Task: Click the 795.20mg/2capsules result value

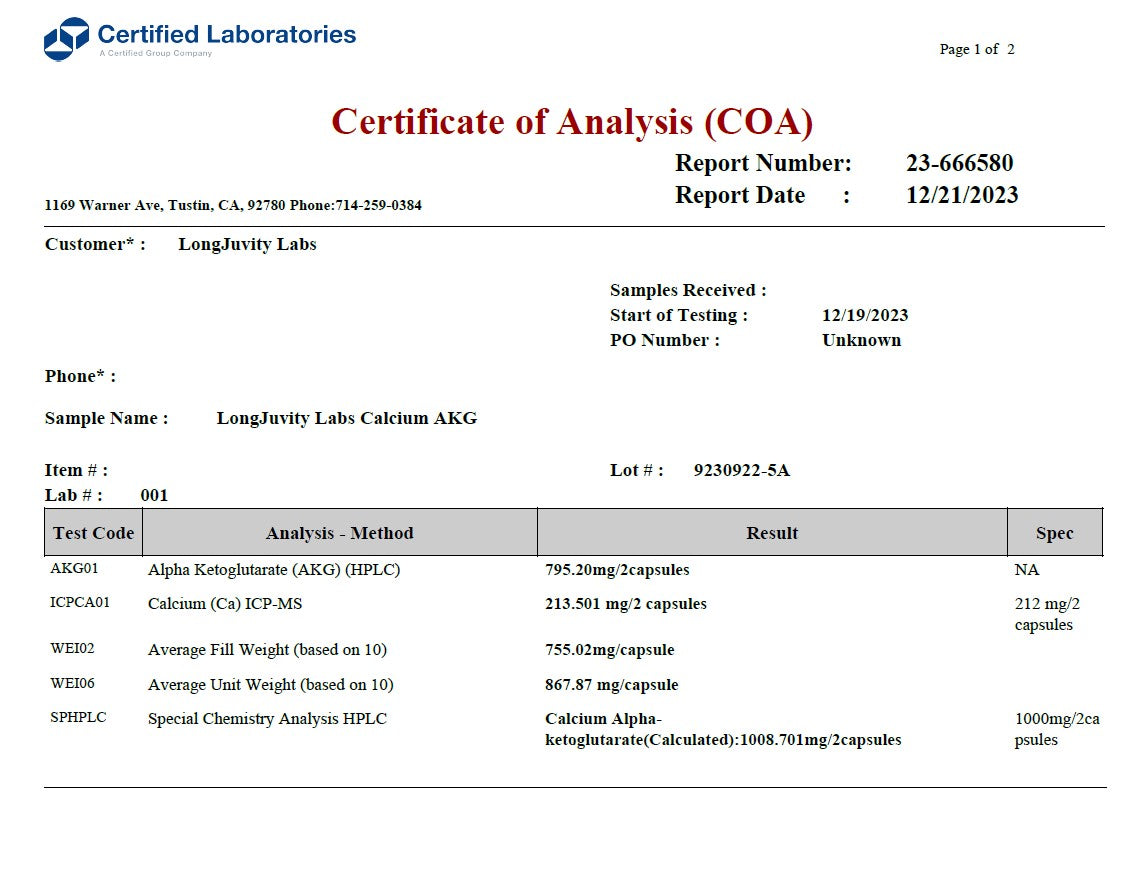Action: [x=617, y=570]
